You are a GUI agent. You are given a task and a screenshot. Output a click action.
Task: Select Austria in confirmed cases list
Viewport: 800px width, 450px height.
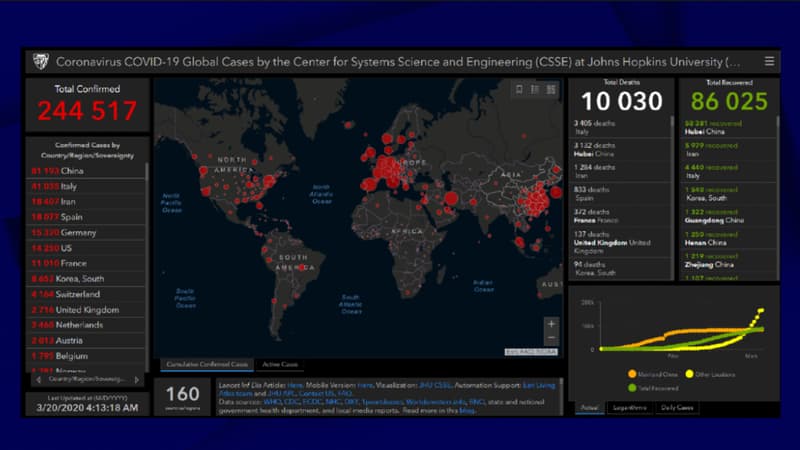[86, 340]
